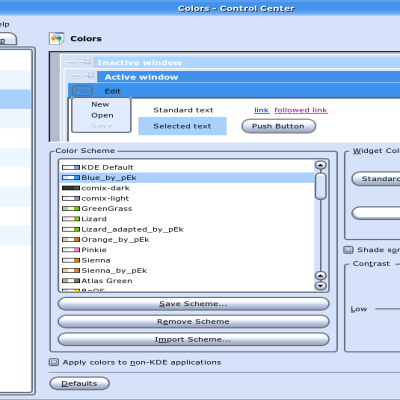The image size is (400, 400).
Task: Click the Inactive window title bar preview
Action: coord(247,63)
